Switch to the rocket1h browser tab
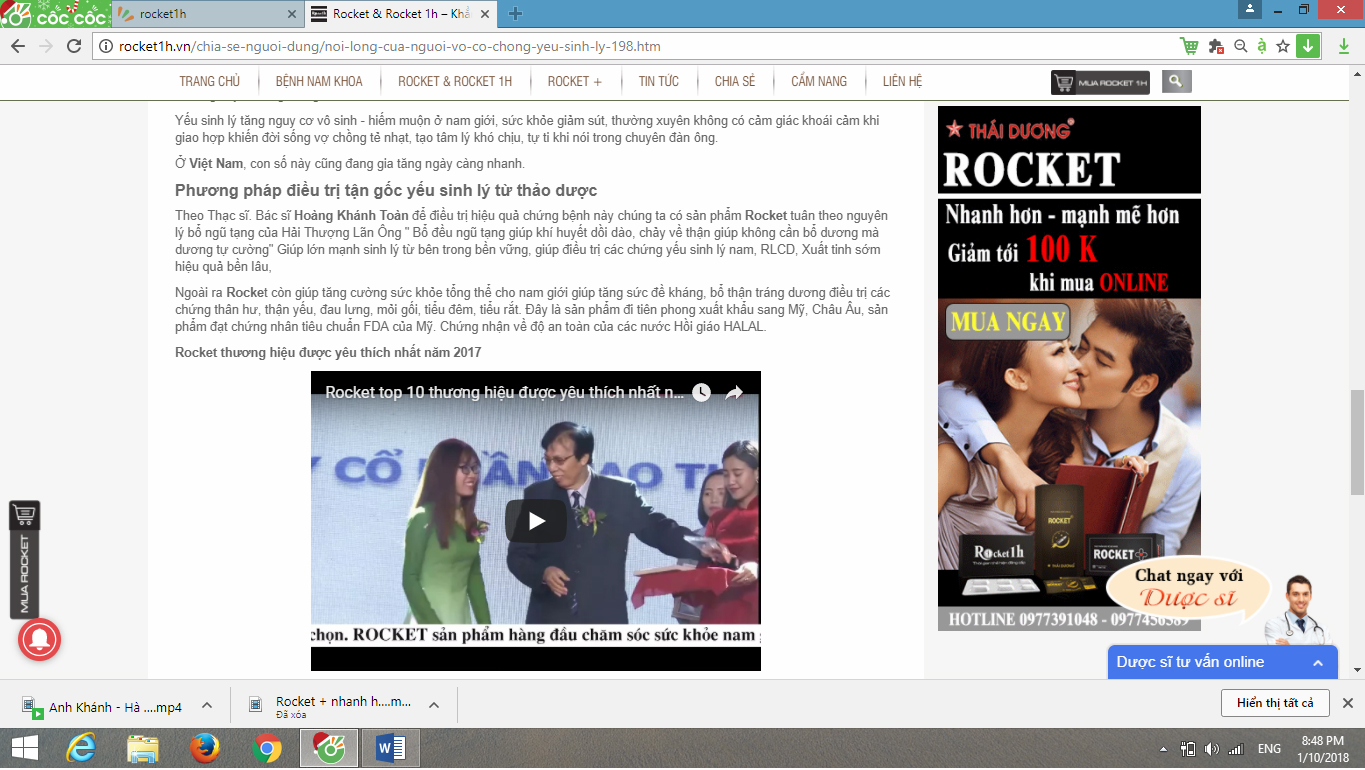The image size is (1365, 770). pyautogui.click(x=205, y=14)
